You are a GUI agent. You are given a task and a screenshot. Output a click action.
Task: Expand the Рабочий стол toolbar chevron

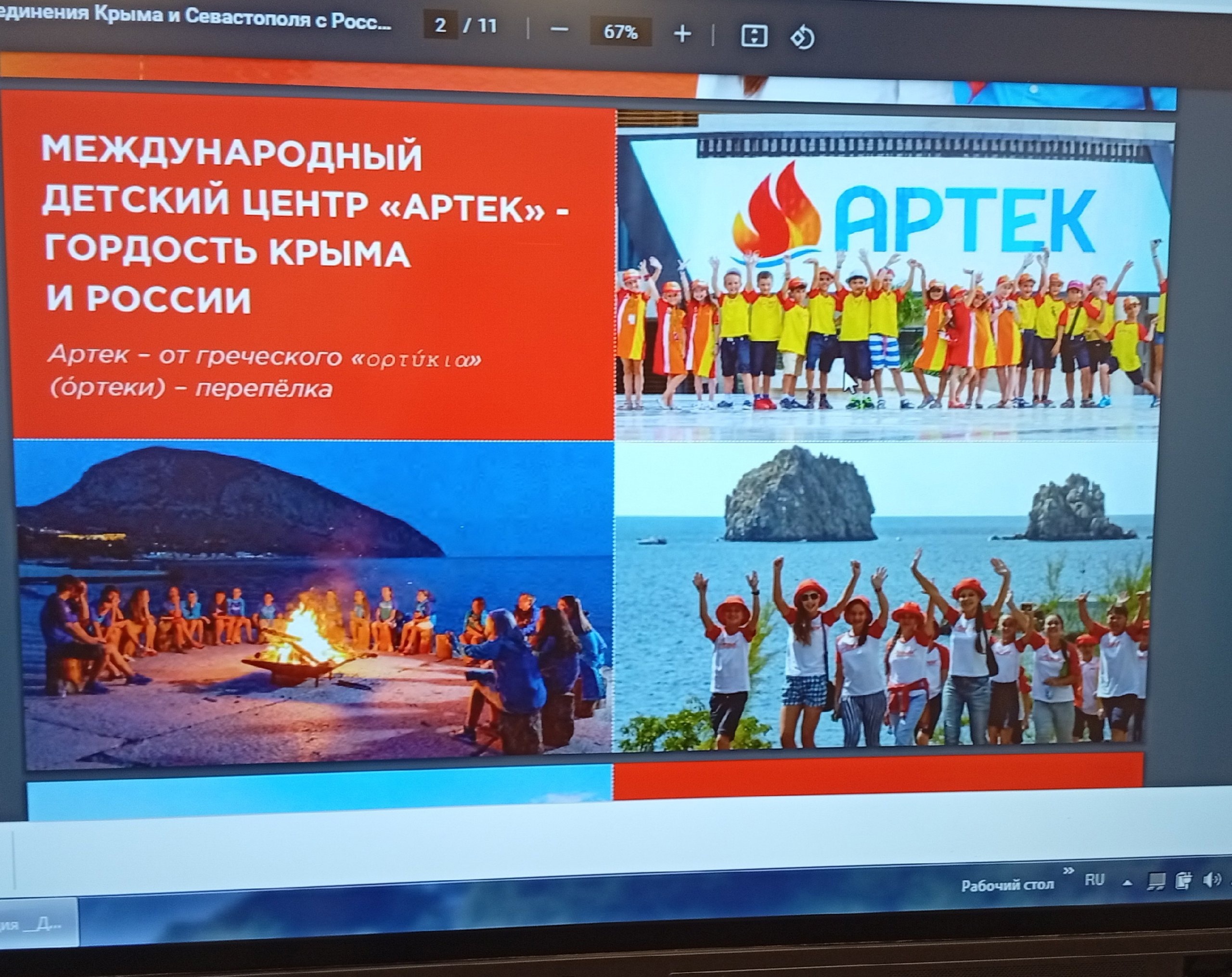click(x=1068, y=871)
